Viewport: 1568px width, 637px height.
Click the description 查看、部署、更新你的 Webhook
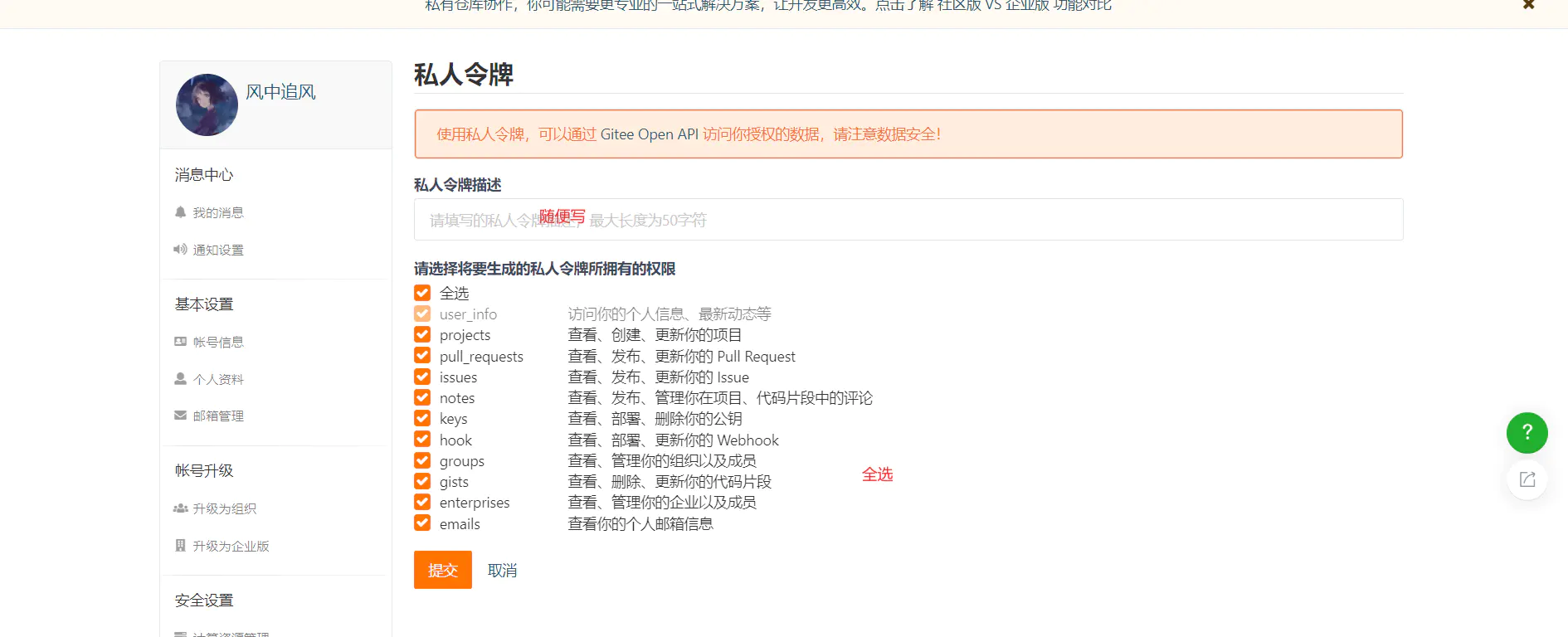tap(674, 440)
